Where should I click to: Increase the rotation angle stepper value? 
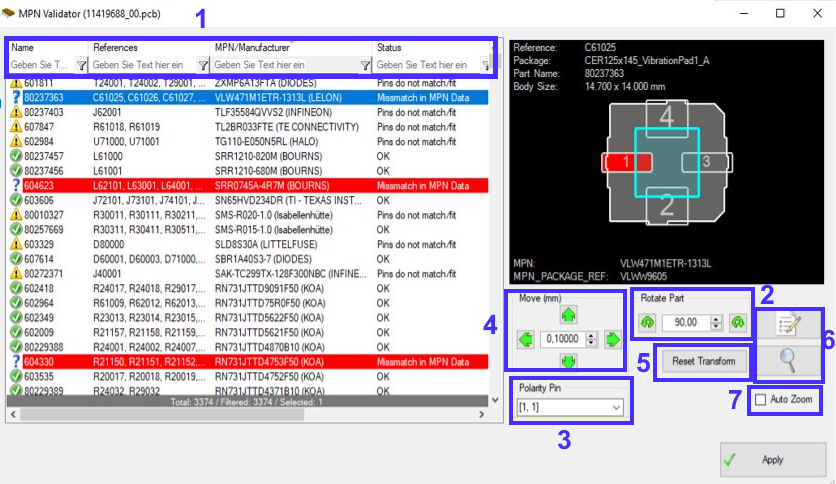coord(717,319)
